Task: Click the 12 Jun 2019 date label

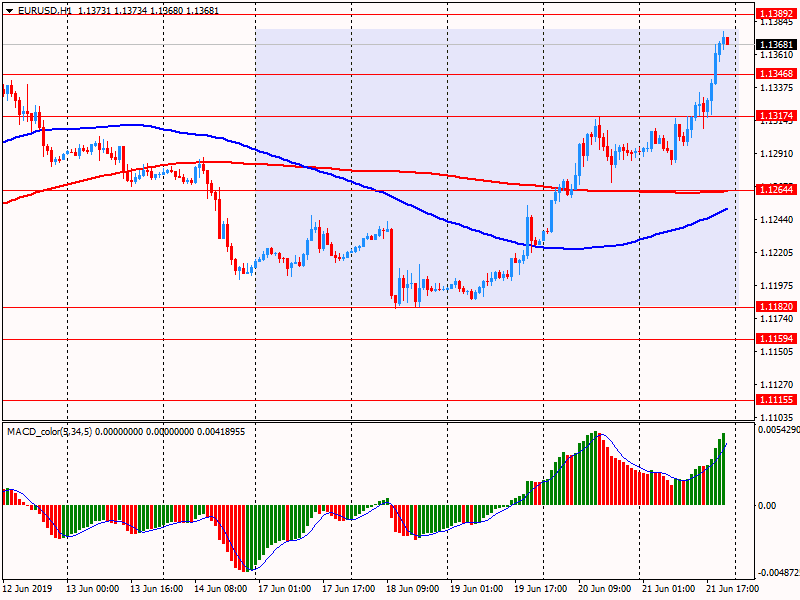Action: click(27, 588)
